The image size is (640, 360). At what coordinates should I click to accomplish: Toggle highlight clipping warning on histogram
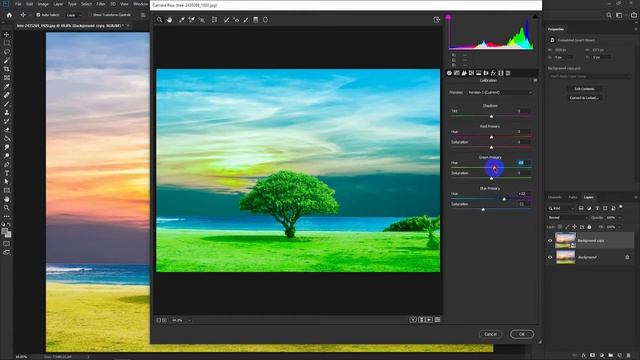click(535, 16)
